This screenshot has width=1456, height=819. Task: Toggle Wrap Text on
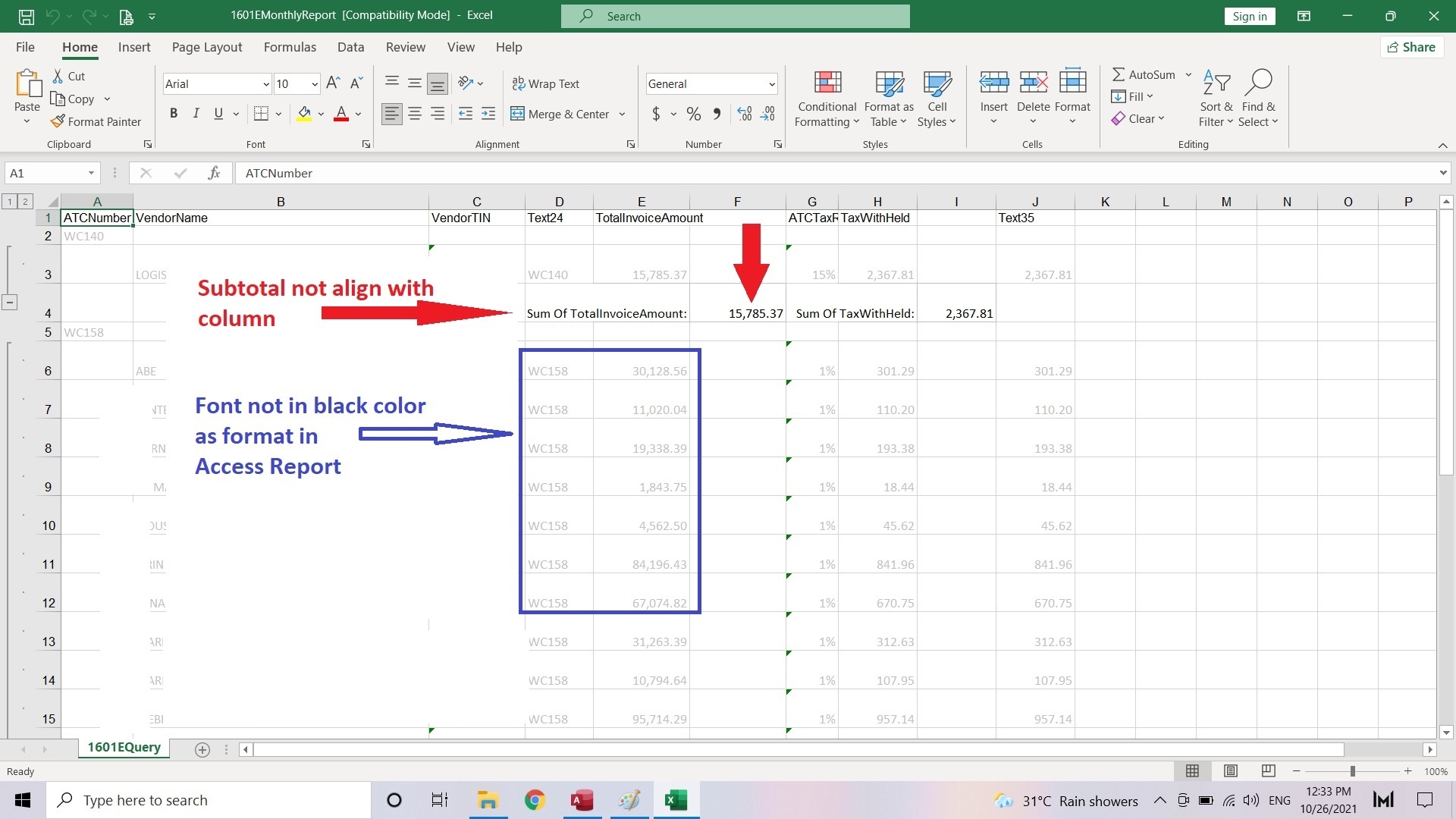[x=545, y=83]
